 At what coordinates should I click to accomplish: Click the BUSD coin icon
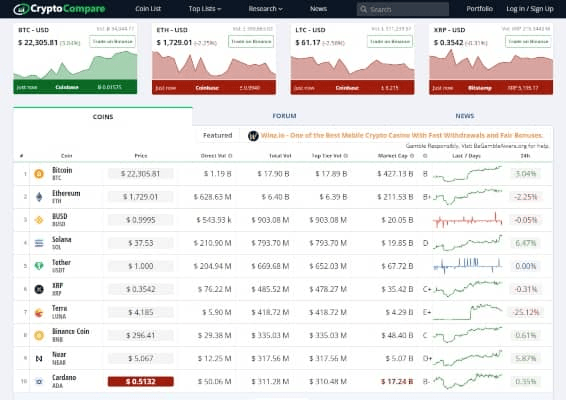39,220
